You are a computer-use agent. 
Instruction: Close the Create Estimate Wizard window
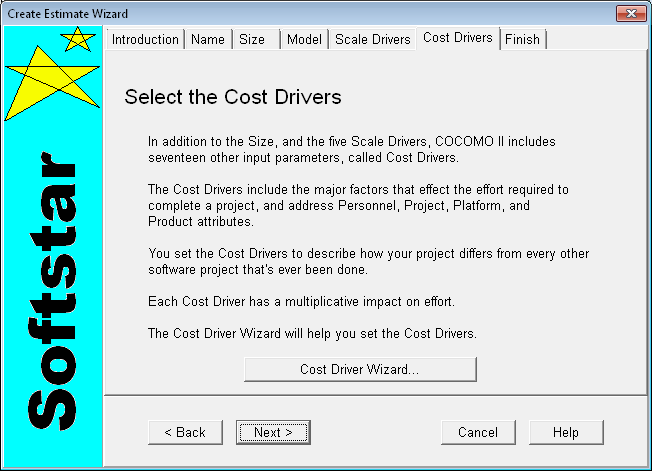(x=631, y=13)
